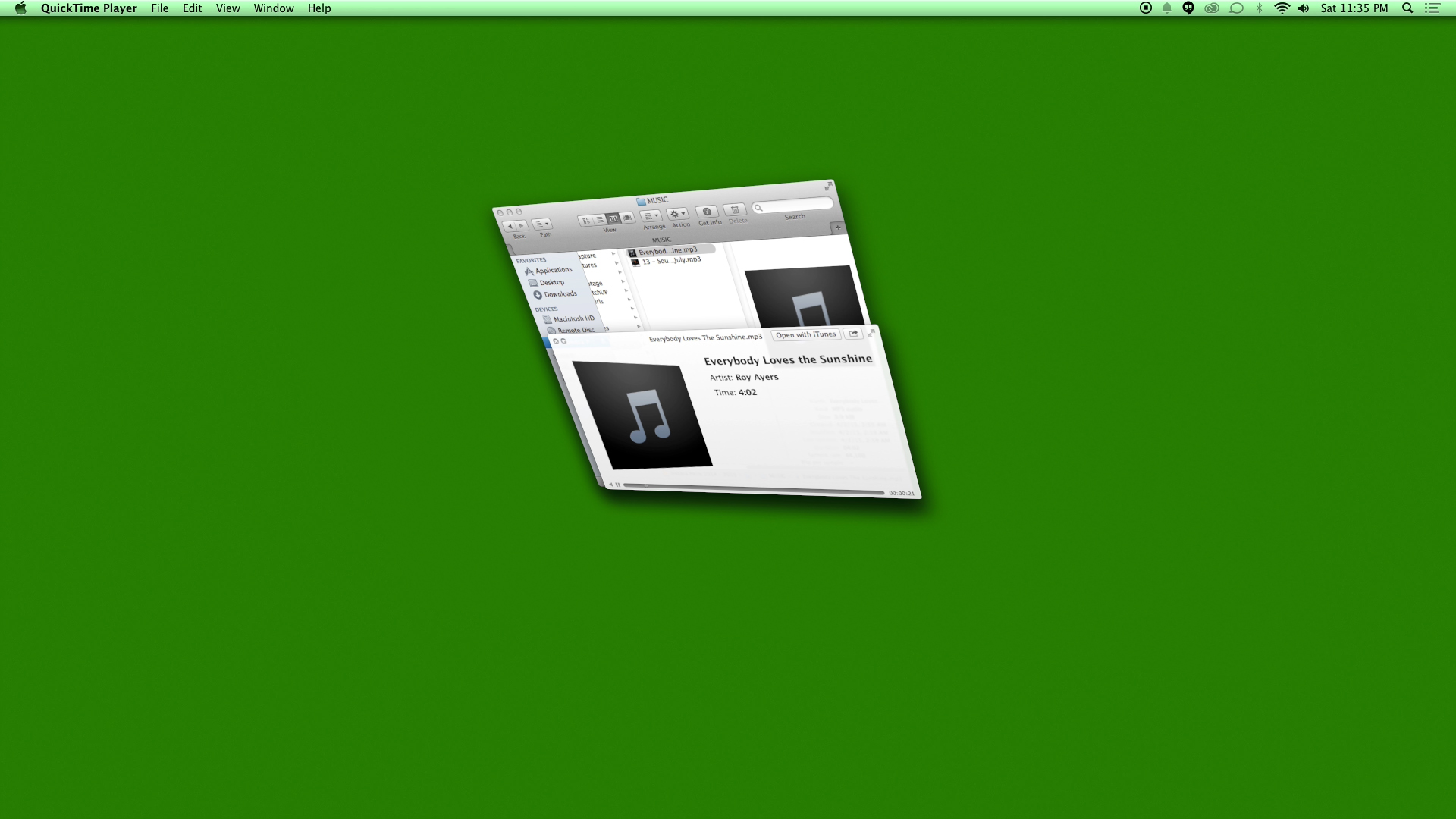Open the Path dropdown button
Viewport: 1456px width, 819px height.
(542, 224)
